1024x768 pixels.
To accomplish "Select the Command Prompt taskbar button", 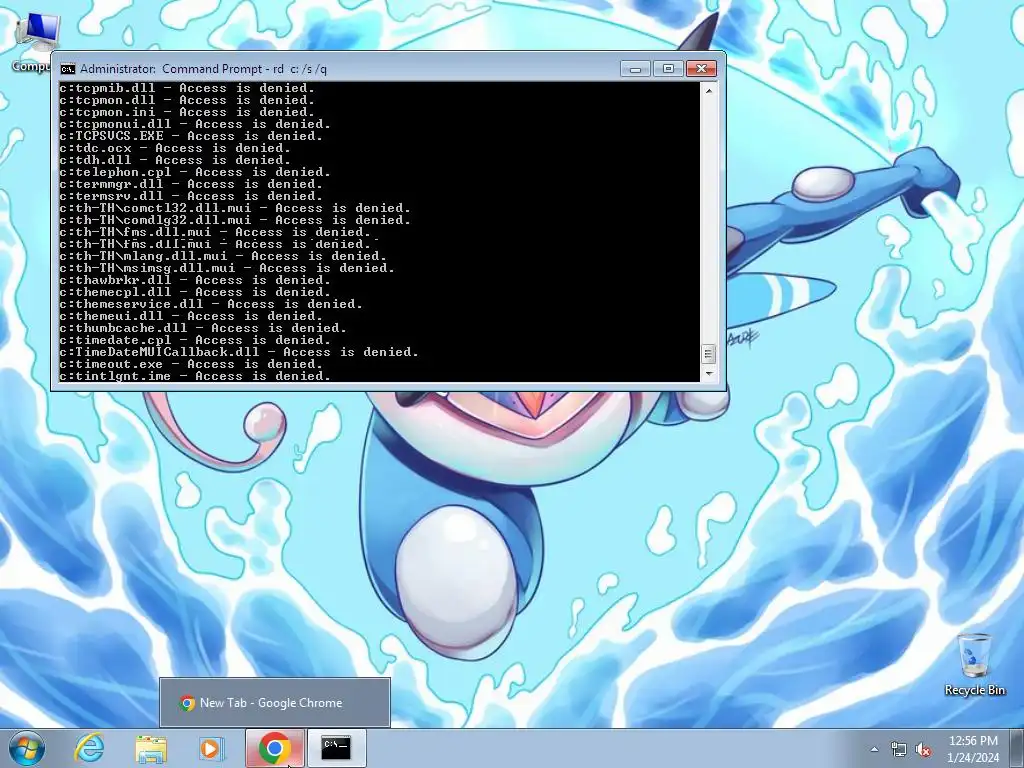I will (x=336, y=748).
